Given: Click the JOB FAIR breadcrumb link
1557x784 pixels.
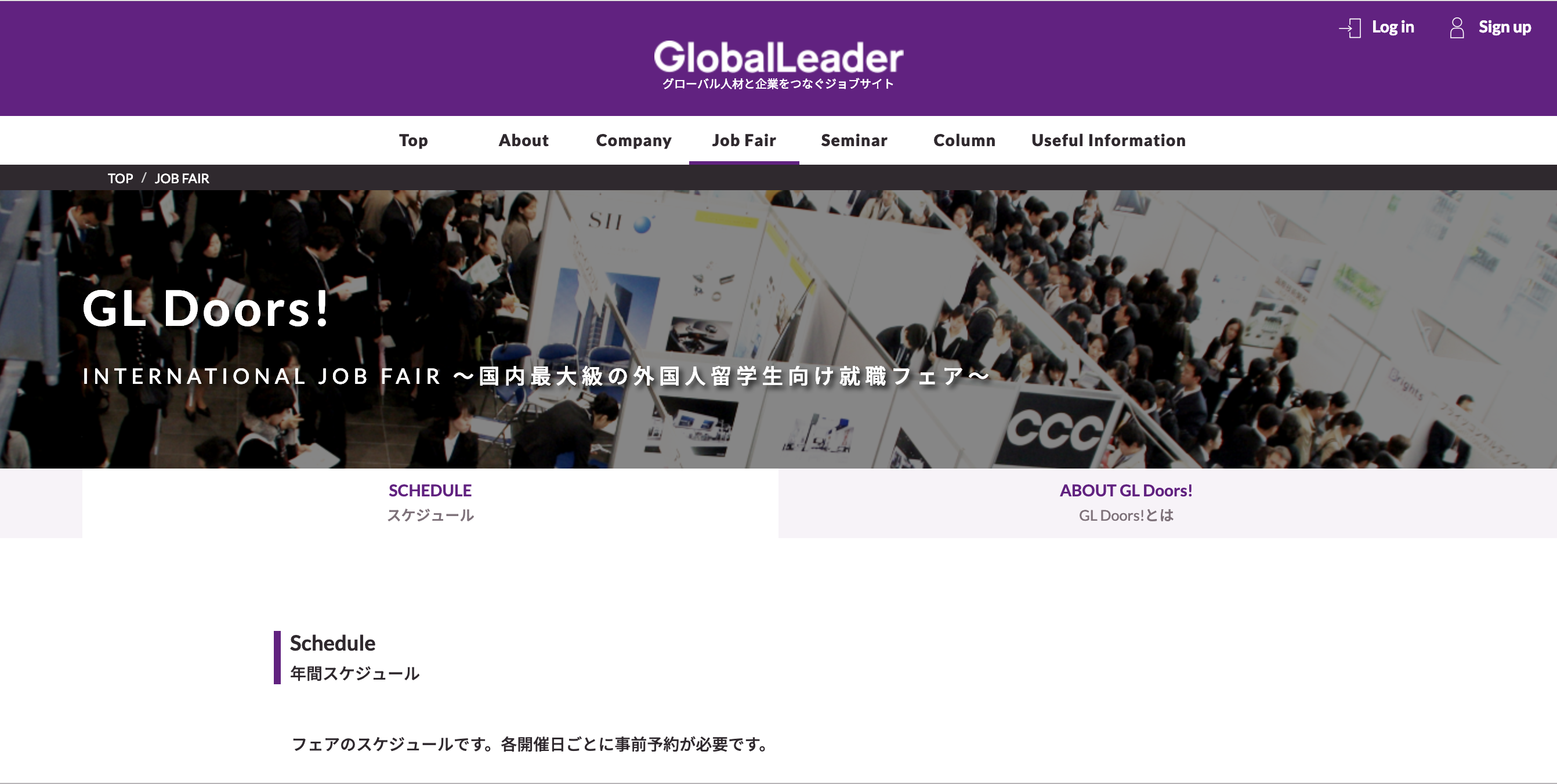Looking at the screenshot, I should pyautogui.click(x=182, y=178).
